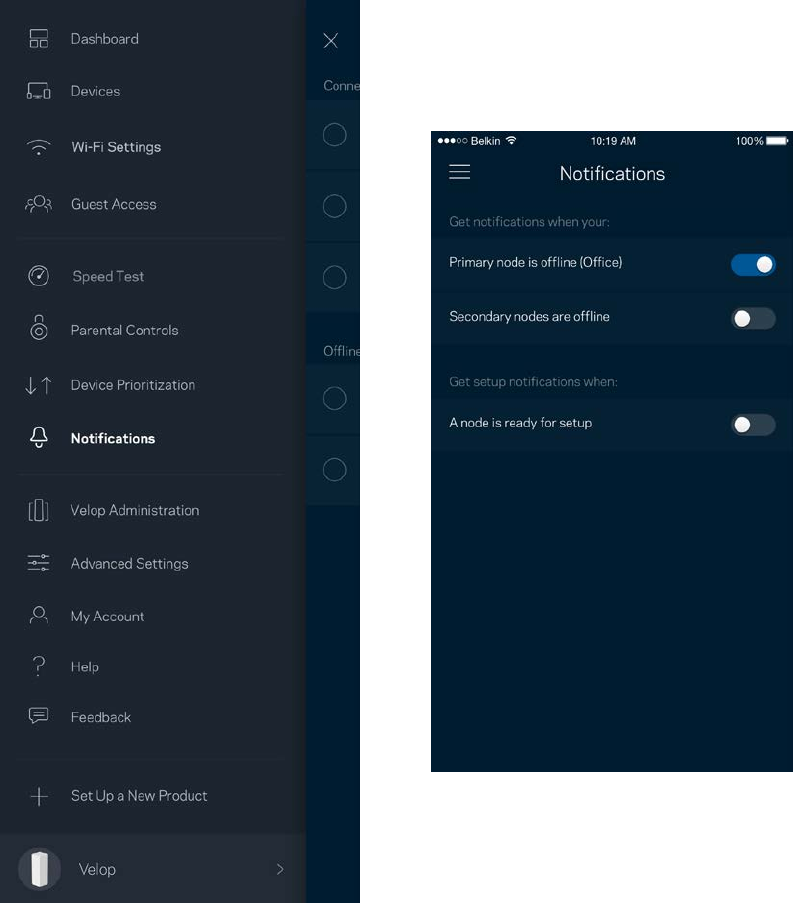Image resolution: width=793 pixels, height=903 pixels.
Task: Click the Velop network name label
Action: click(x=97, y=869)
